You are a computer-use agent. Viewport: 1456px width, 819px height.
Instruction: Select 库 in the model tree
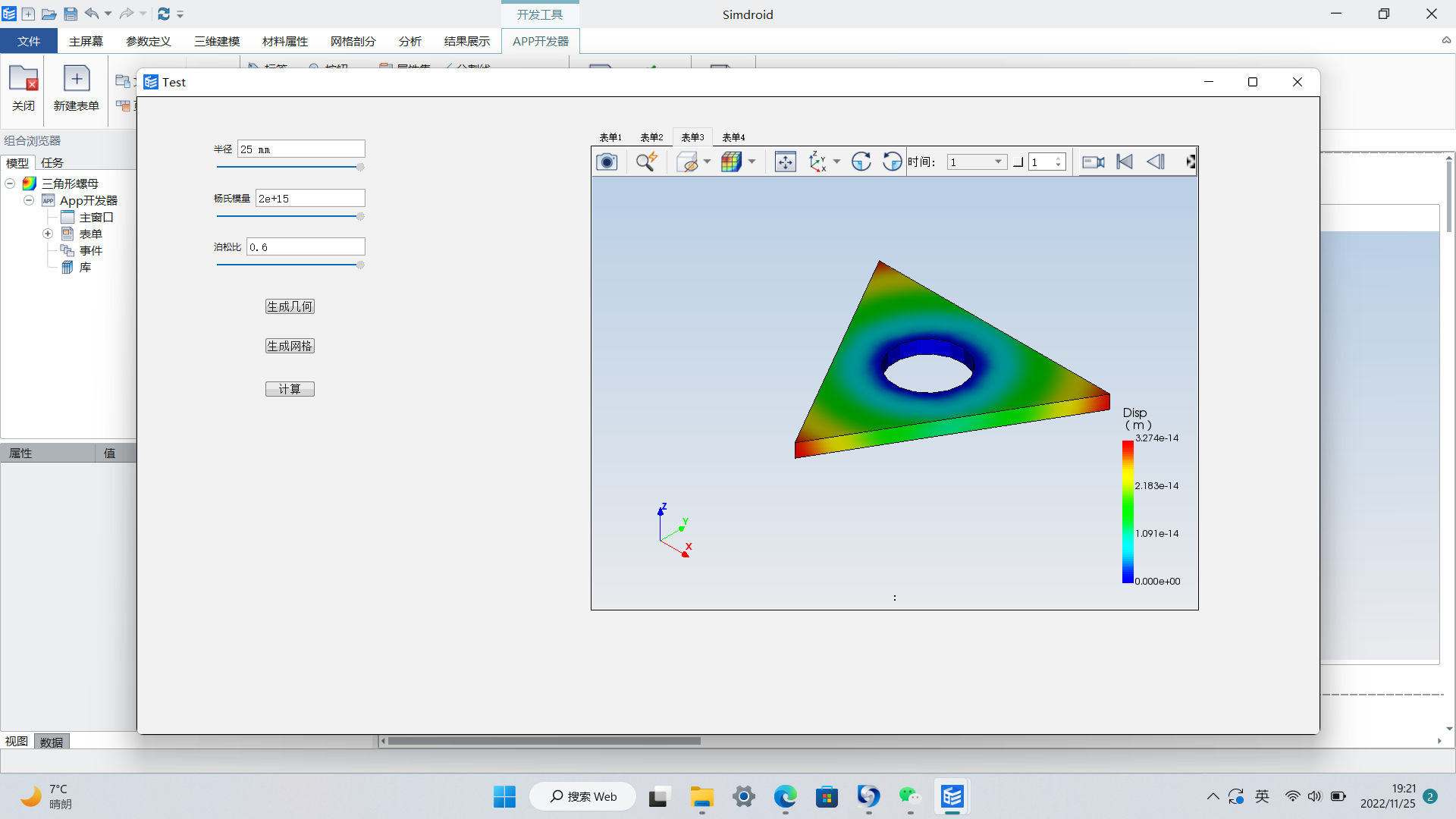pos(85,267)
